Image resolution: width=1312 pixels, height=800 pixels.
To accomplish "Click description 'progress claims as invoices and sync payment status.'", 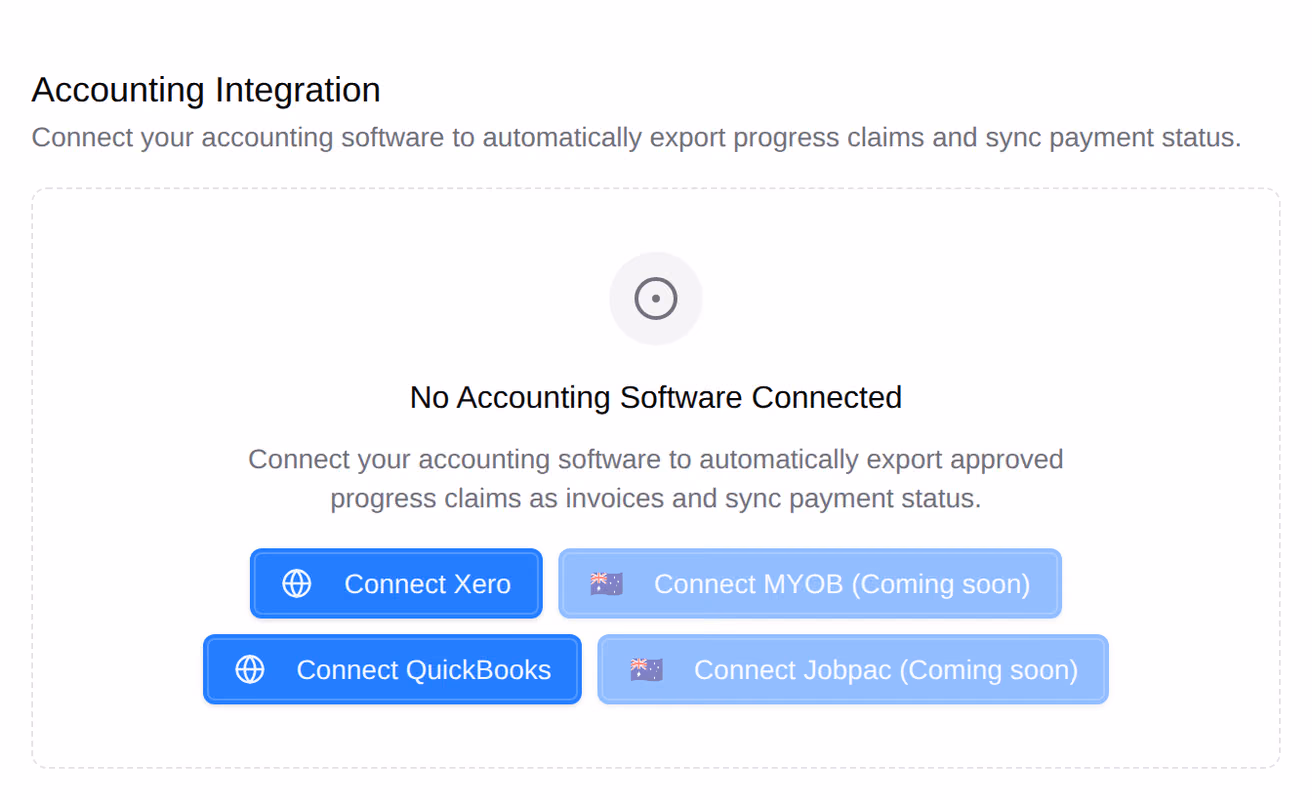I will click(656, 498).
